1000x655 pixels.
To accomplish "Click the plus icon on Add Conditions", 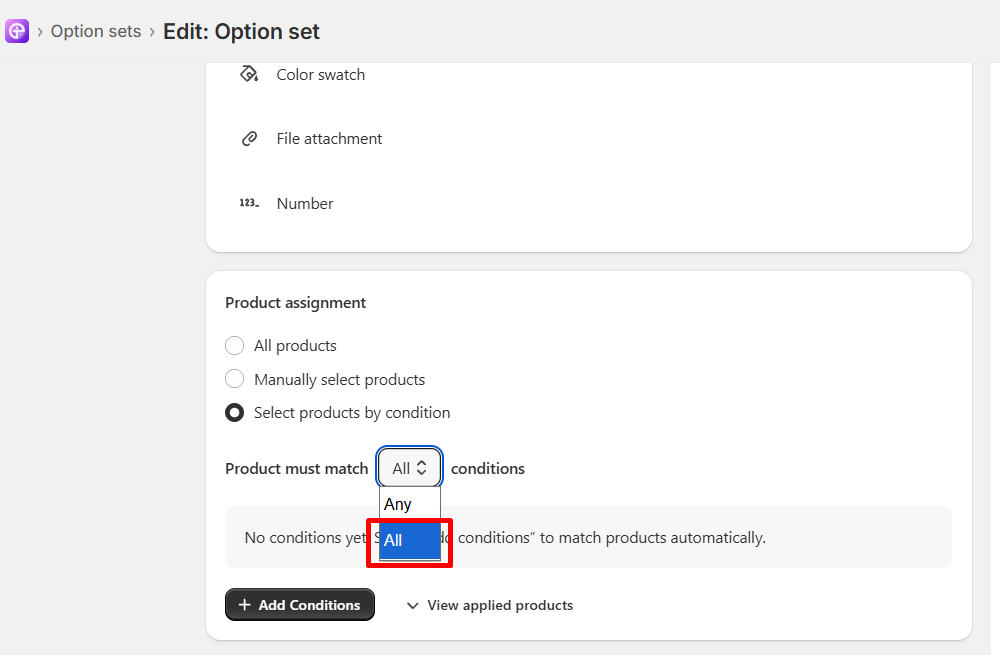I will click(x=244, y=605).
